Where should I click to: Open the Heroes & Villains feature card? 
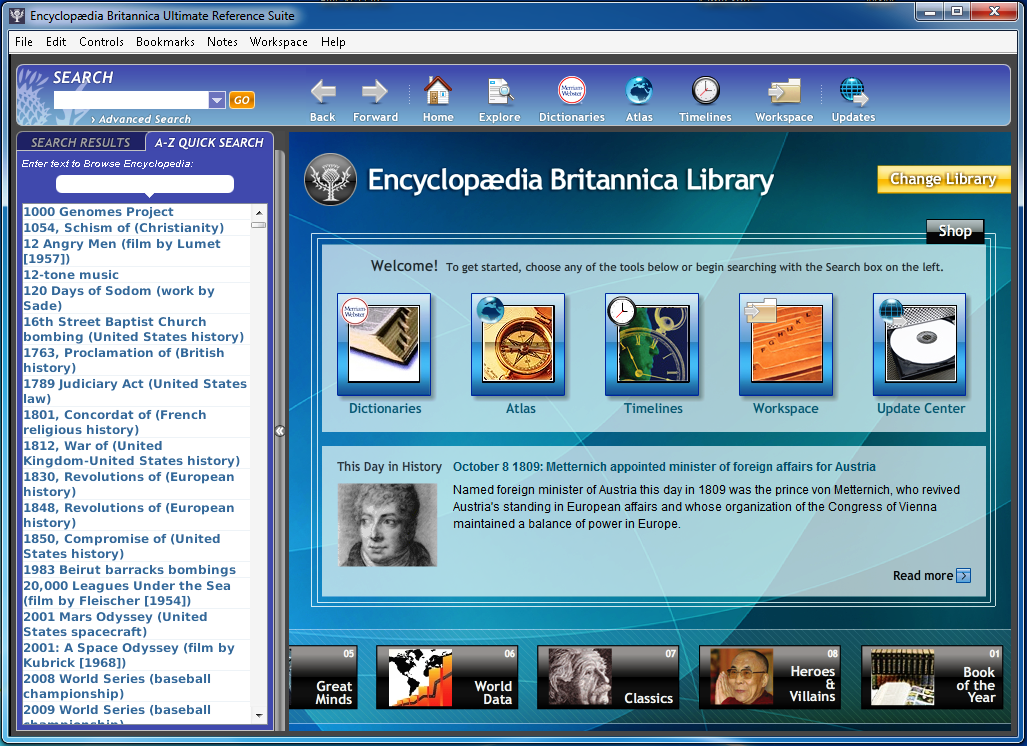point(770,677)
